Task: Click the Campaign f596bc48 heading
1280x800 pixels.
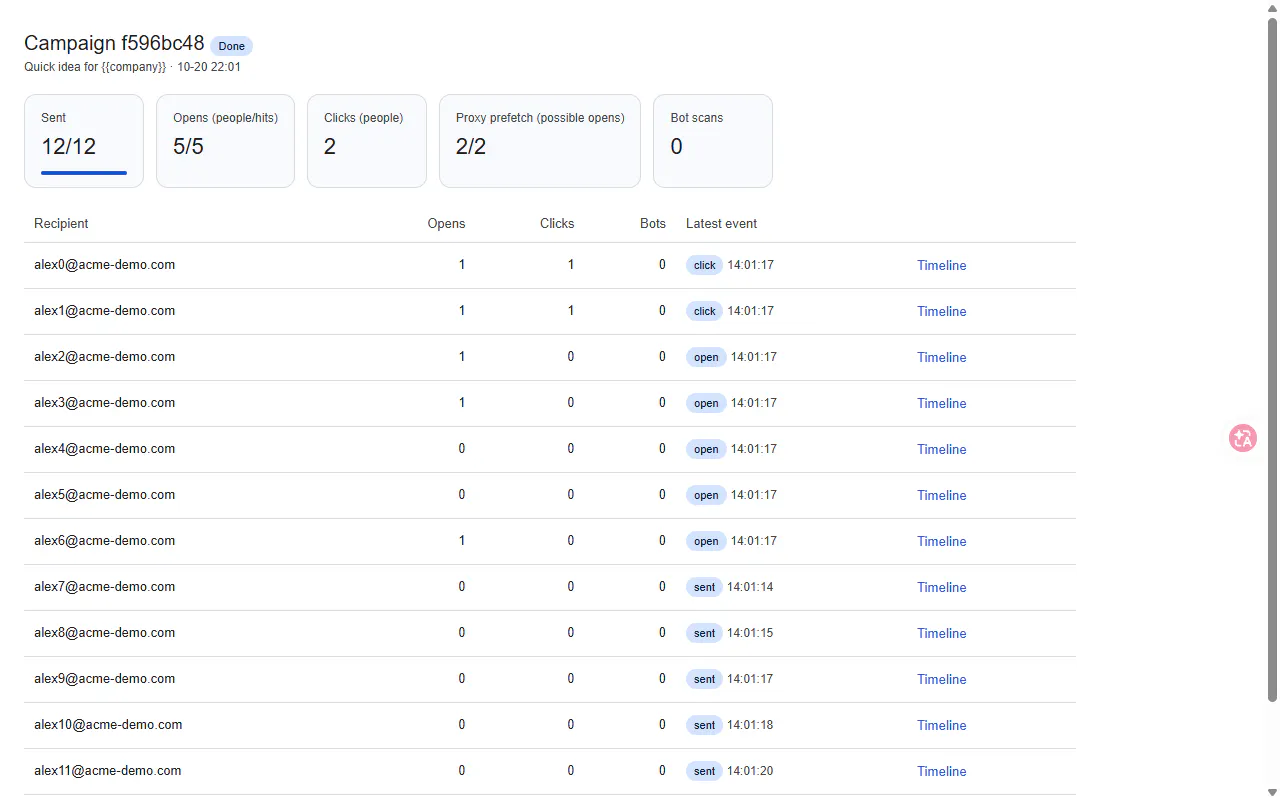Action: coord(114,43)
